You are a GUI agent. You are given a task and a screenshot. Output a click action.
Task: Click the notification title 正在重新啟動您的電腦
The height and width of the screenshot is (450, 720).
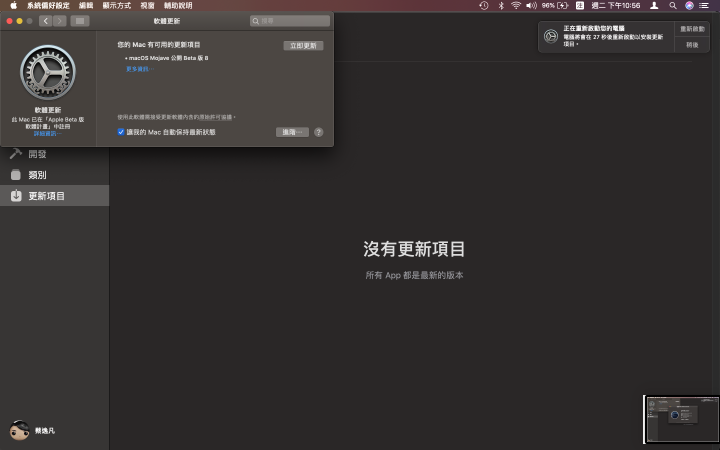594,28
